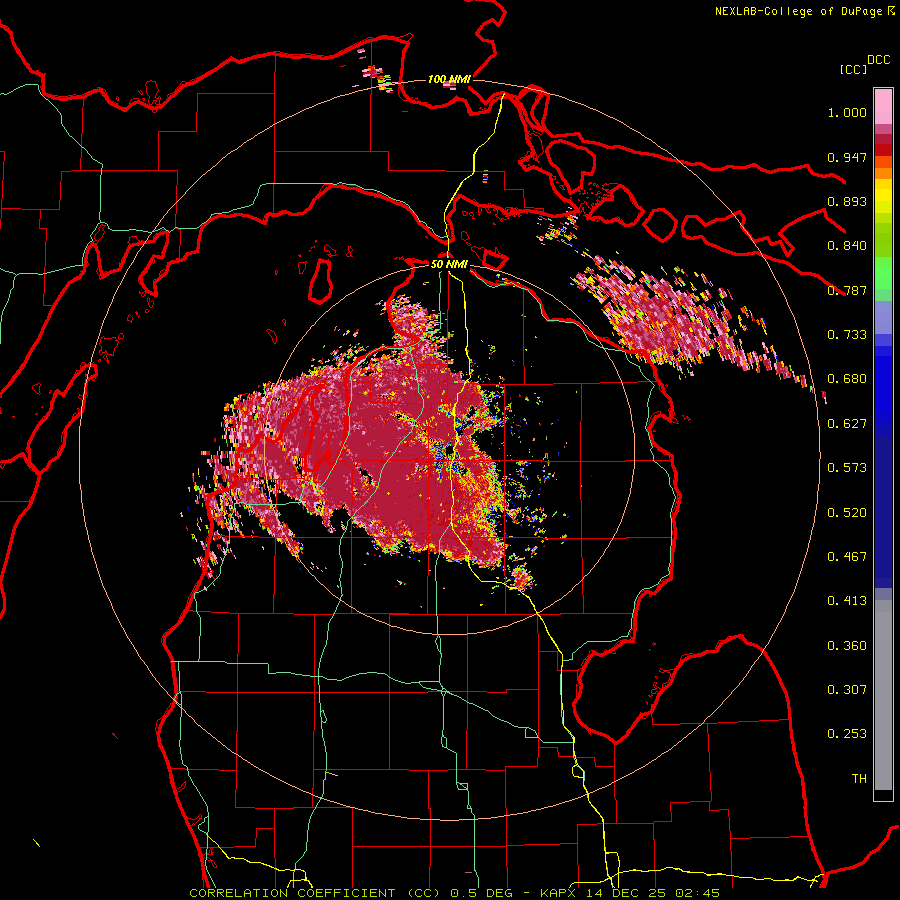
Task: Select the 0.680 scale value
Action: coord(847,379)
